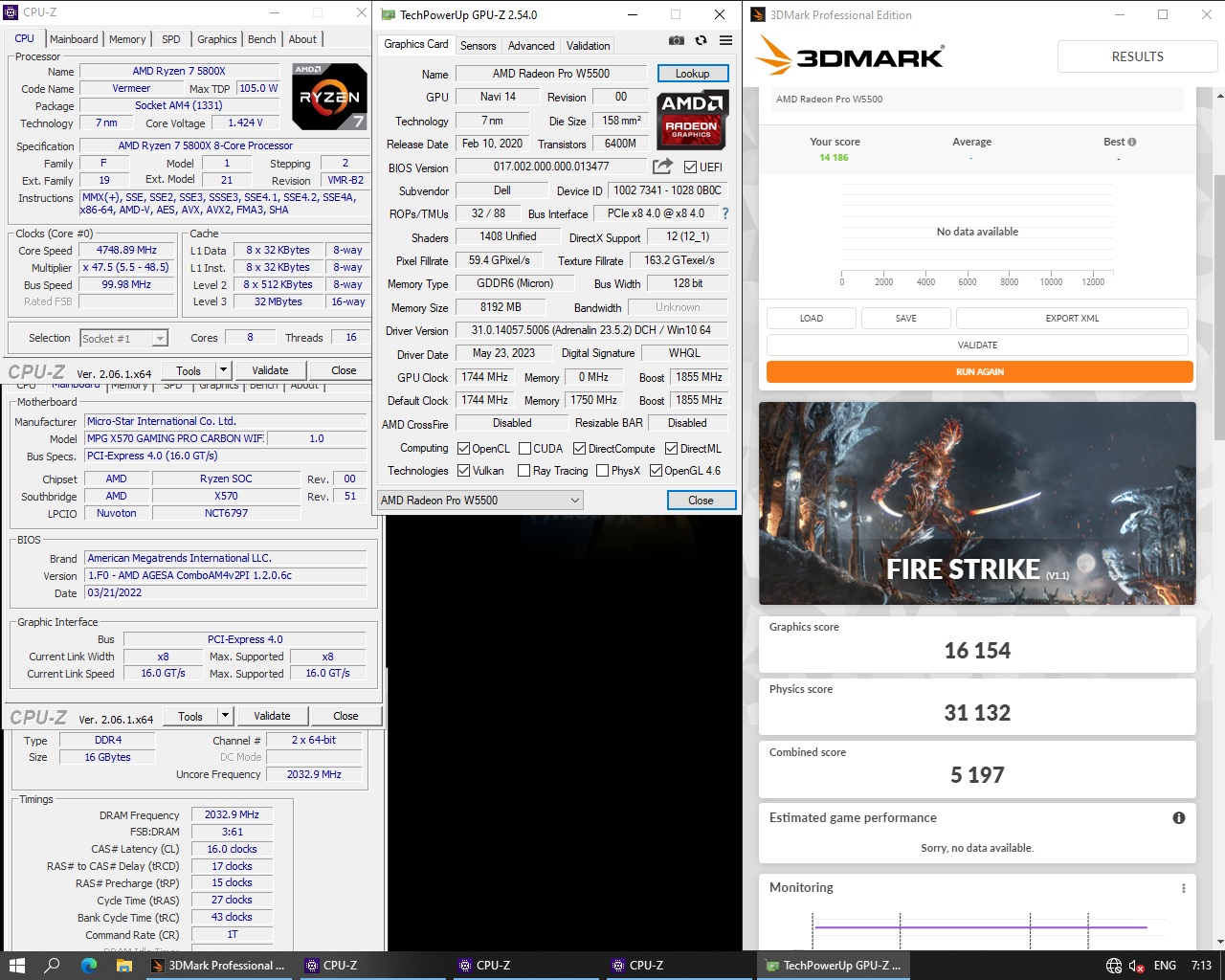The image size is (1225, 980).
Task: Open the About tab in CPU-Z
Action: (302, 39)
